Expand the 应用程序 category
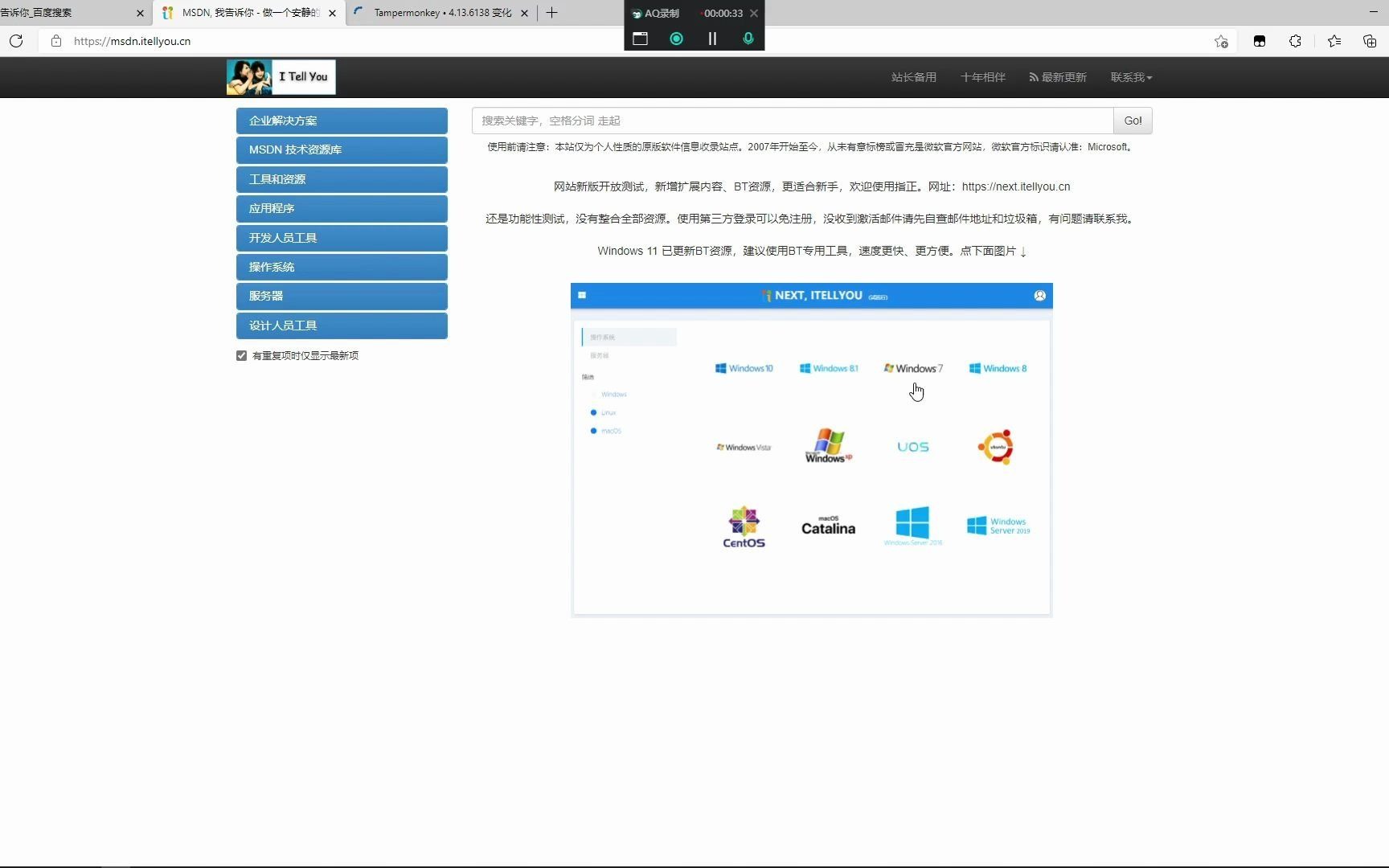This screenshot has width=1389, height=868. click(x=342, y=208)
